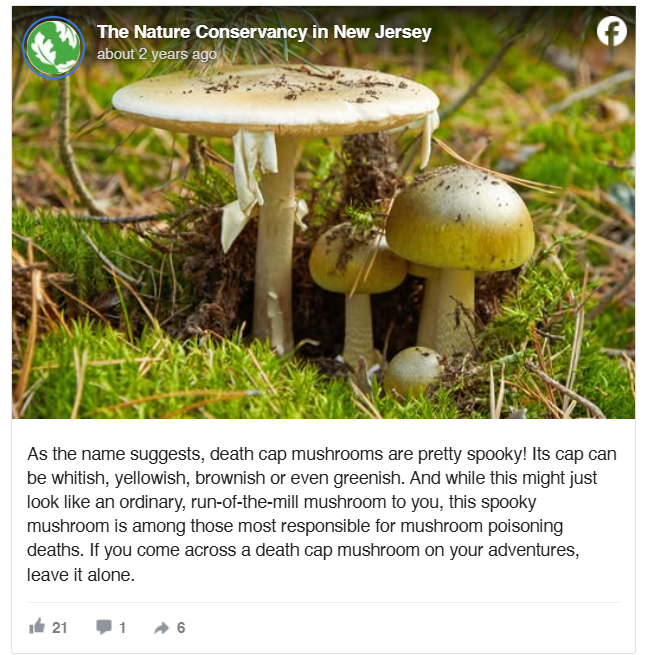Image resolution: width=646 pixels, height=655 pixels.
Task: Like the post with thumbs-up icon
Action: [x=37, y=626]
